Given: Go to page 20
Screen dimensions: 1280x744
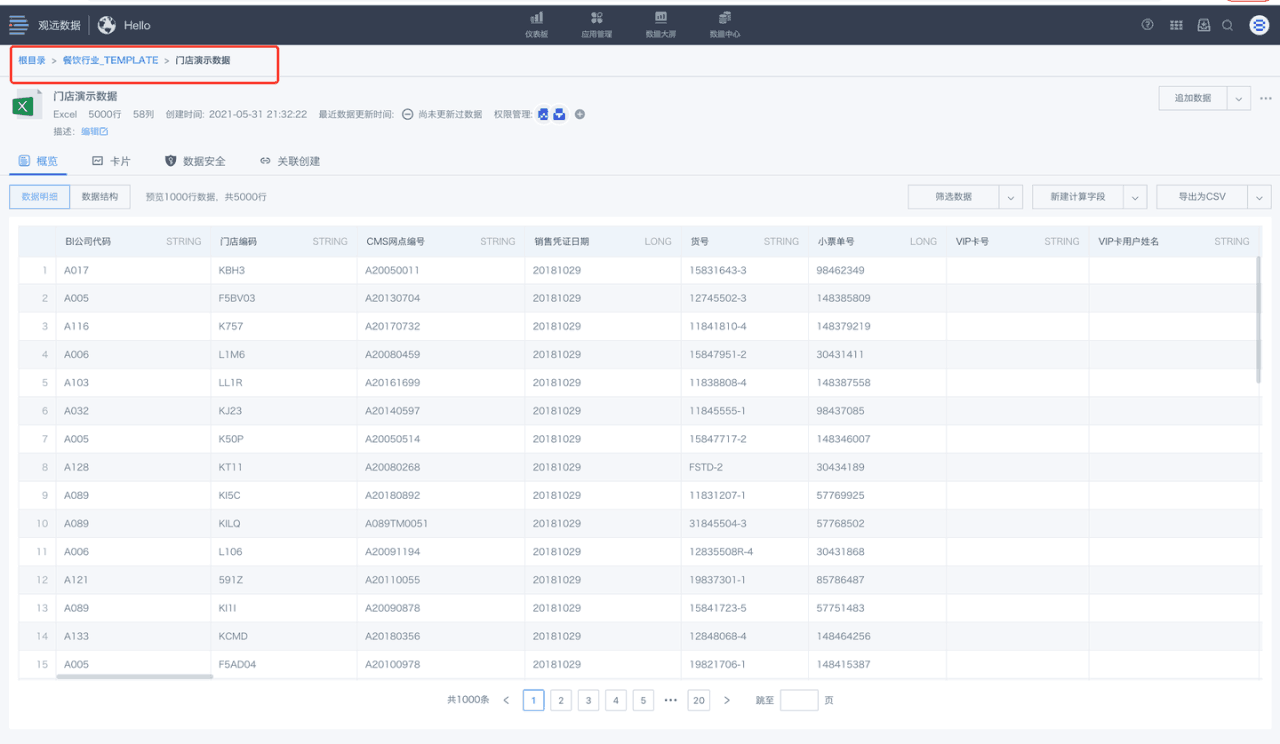Looking at the screenshot, I should (699, 700).
